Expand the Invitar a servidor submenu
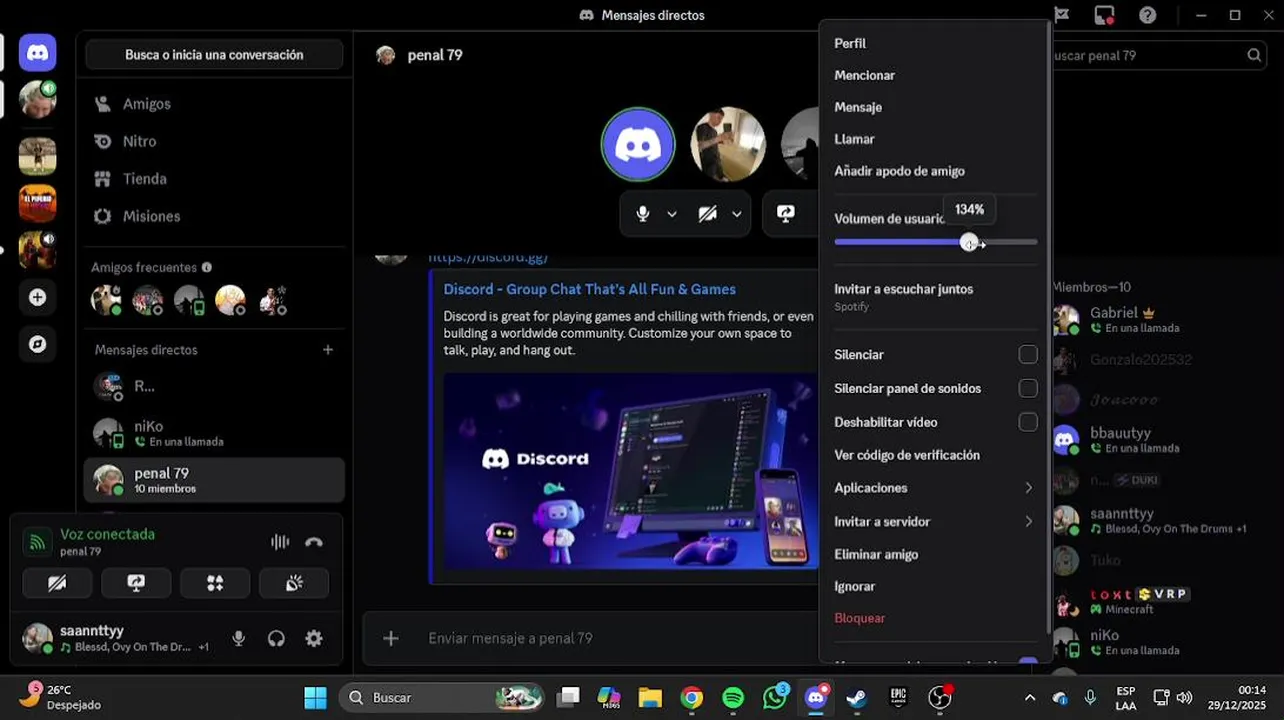The height and width of the screenshot is (720, 1284). point(935,521)
